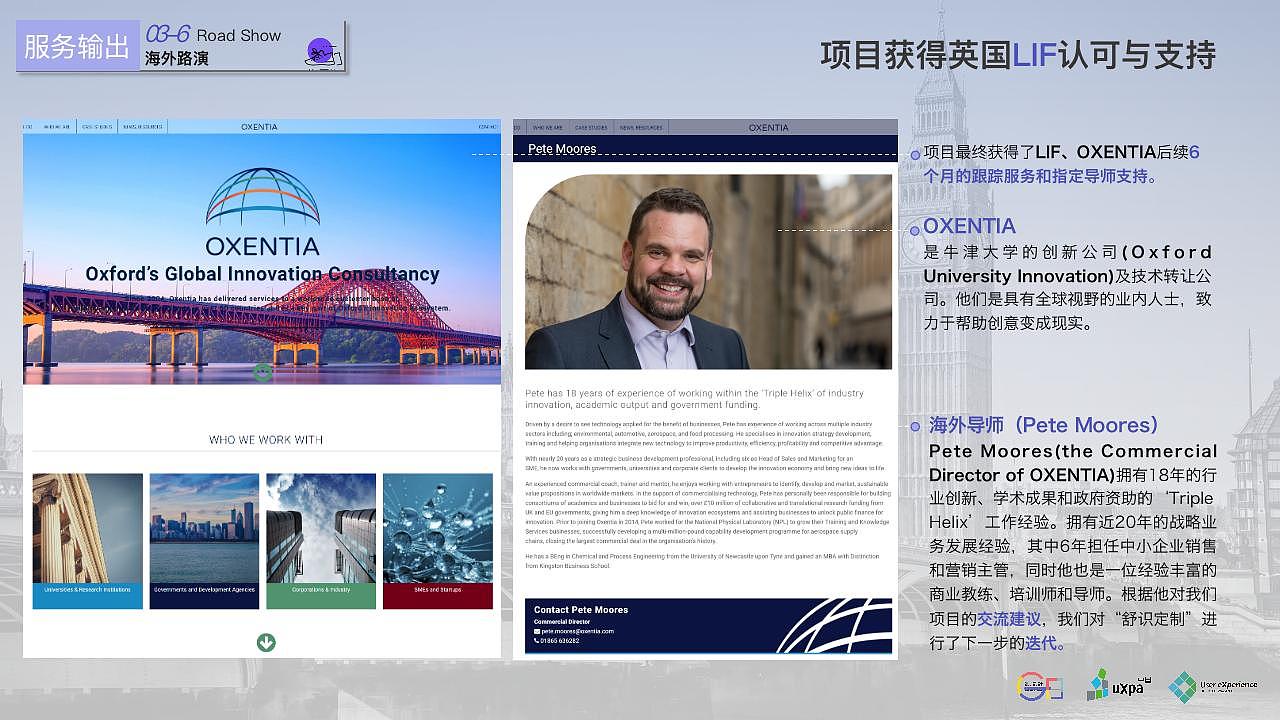Viewport: 1280px width, 720px height.
Task: Open the Universities & Research Institutions card
Action: (x=88, y=541)
